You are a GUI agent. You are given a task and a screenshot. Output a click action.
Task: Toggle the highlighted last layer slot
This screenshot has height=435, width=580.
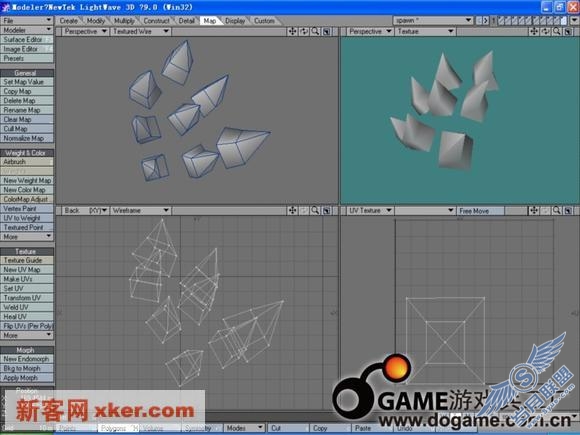[x=564, y=21]
